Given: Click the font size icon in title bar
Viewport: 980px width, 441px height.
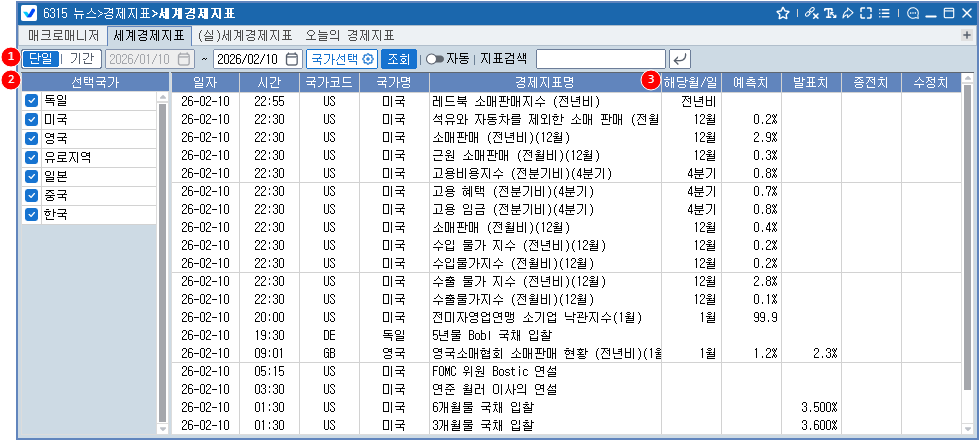Looking at the screenshot, I should (829, 14).
